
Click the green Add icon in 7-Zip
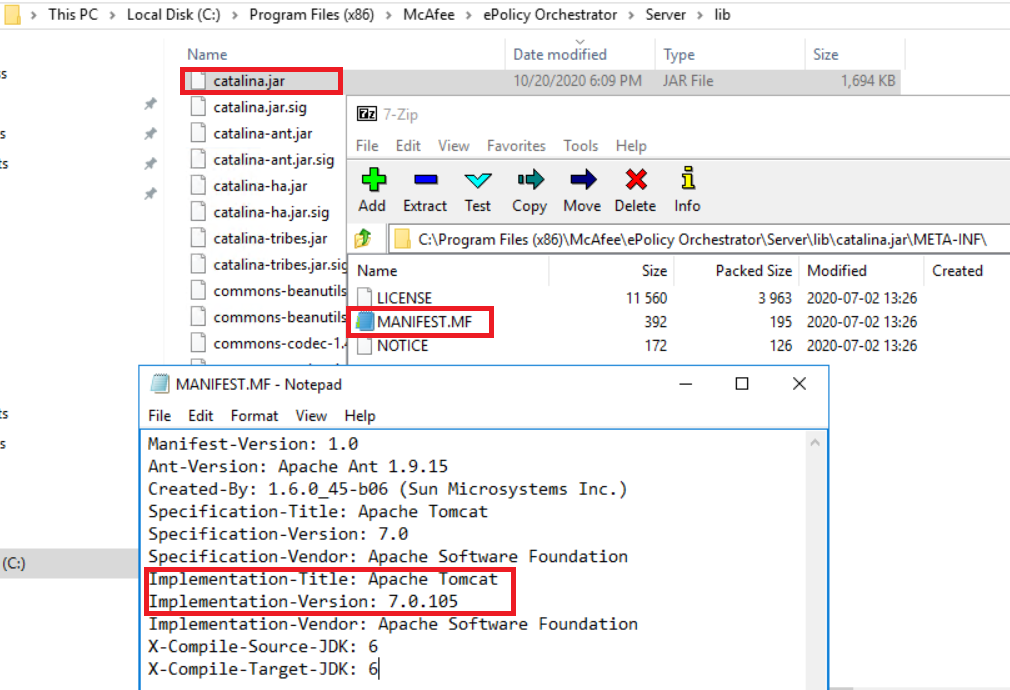tap(372, 181)
